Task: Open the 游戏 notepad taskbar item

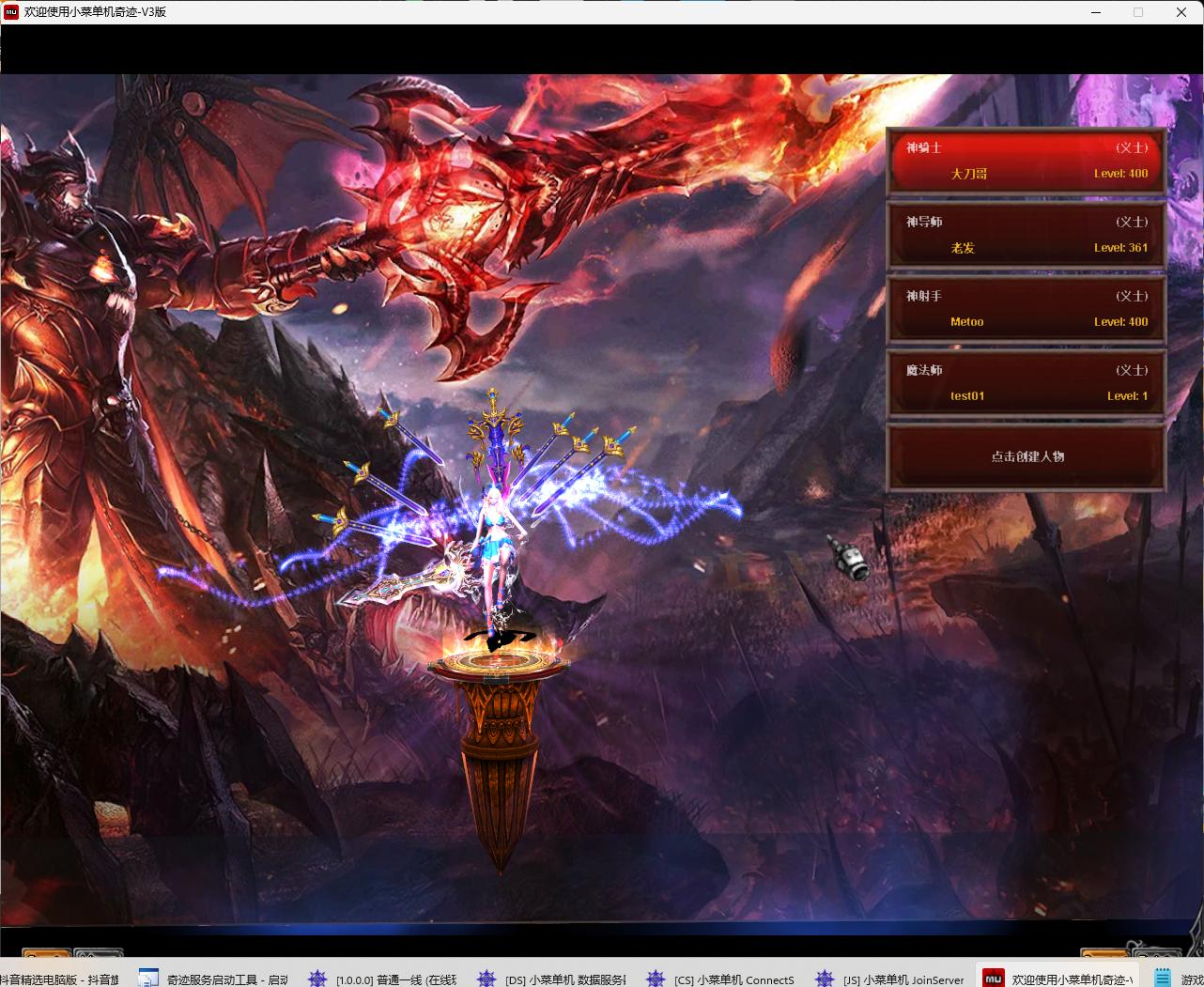Action: tap(1178, 979)
